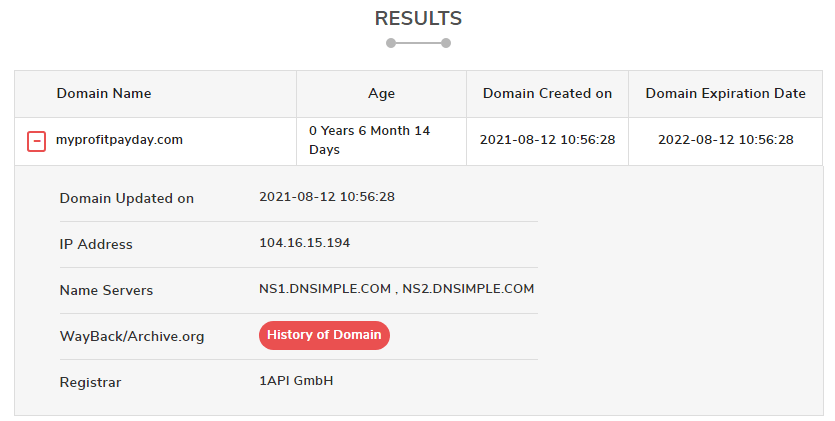Click the NS2.DNSIMPLE.COM name server text

click(468, 288)
